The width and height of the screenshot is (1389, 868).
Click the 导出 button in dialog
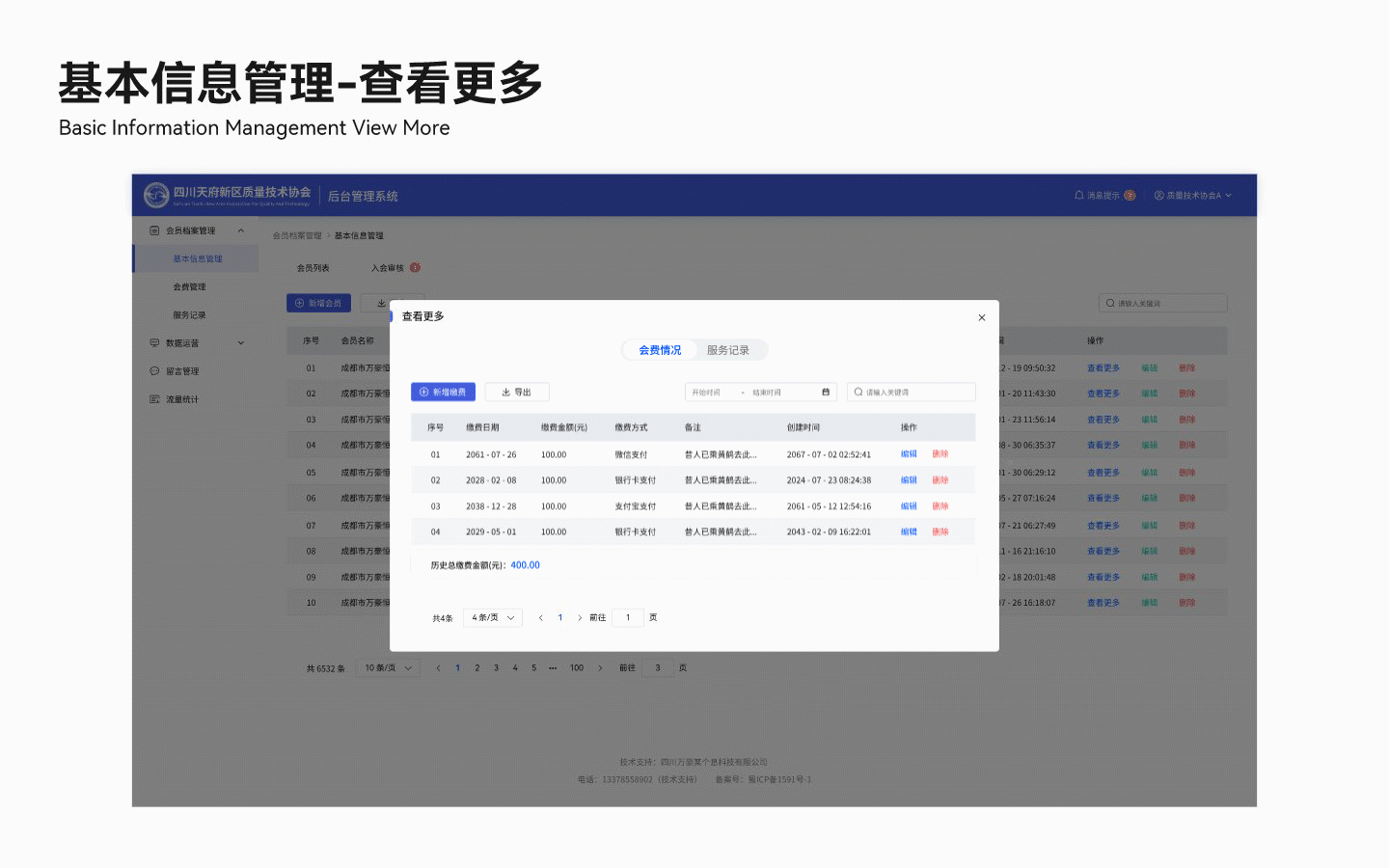pyautogui.click(x=517, y=393)
